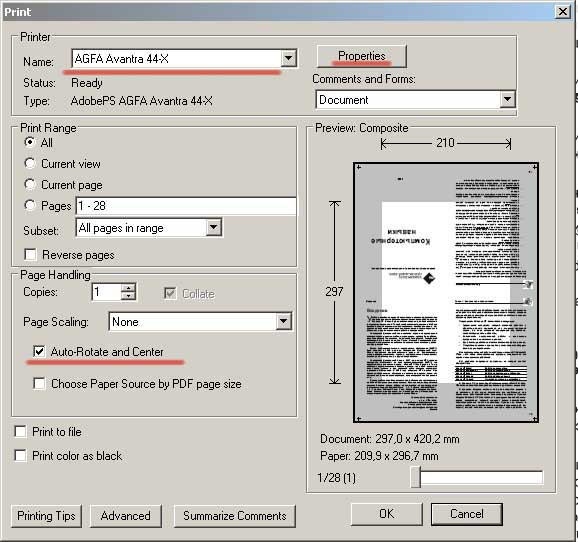Screen dimensions: 578x542
Task: Click the Preview: Composite label
Action: [x=362, y=128]
